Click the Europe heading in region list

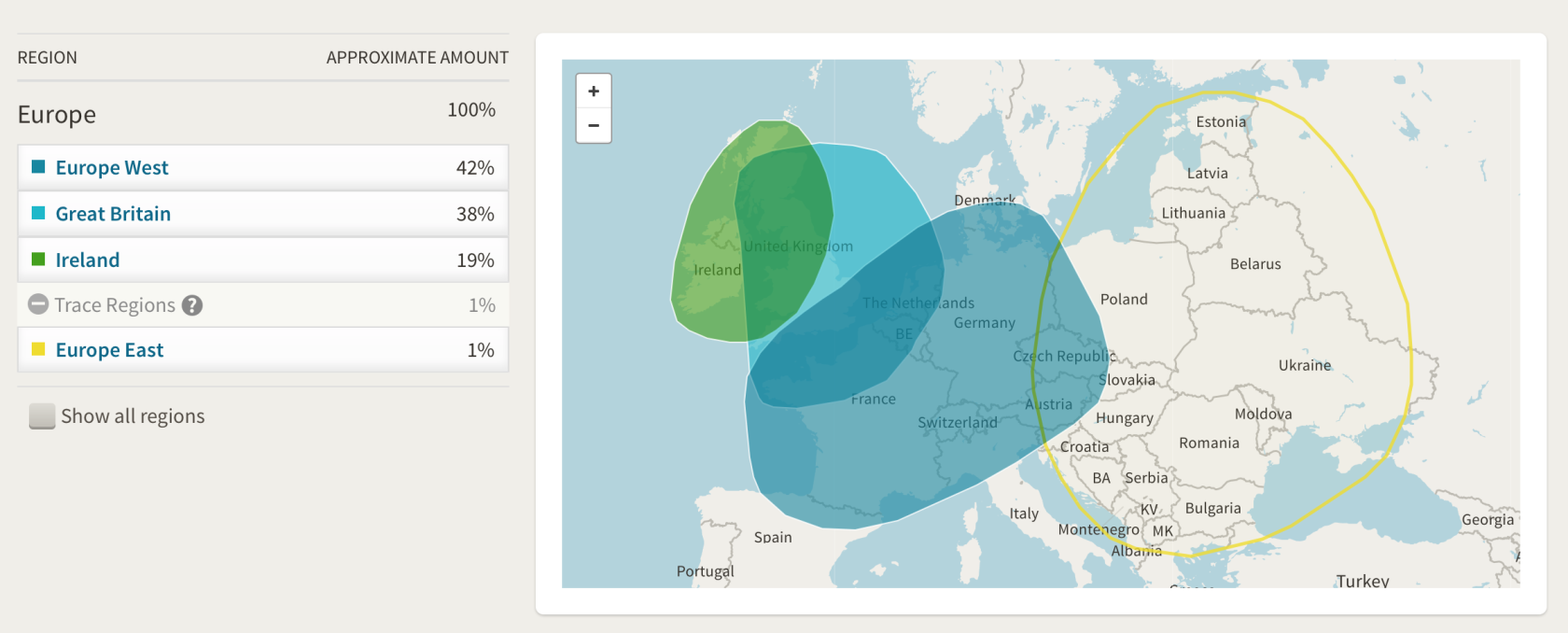(x=57, y=115)
